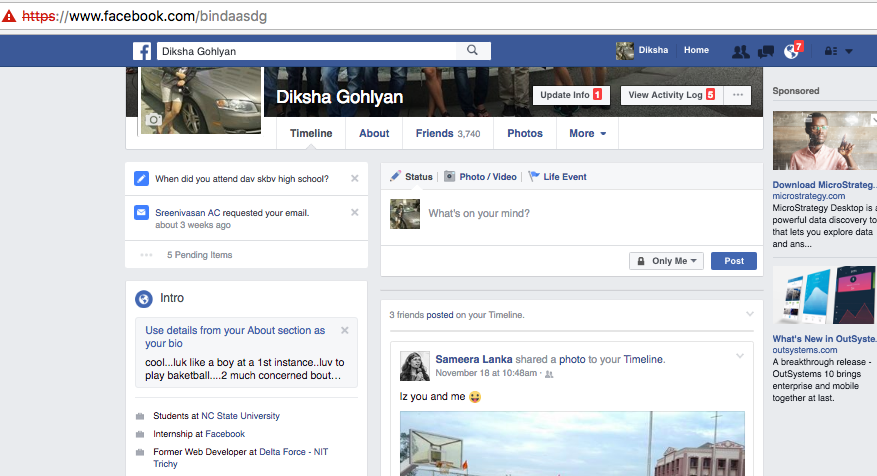Click the ellipsis beside 5 Pending Items
The height and width of the screenshot is (476, 877).
pyautogui.click(x=147, y=255)
